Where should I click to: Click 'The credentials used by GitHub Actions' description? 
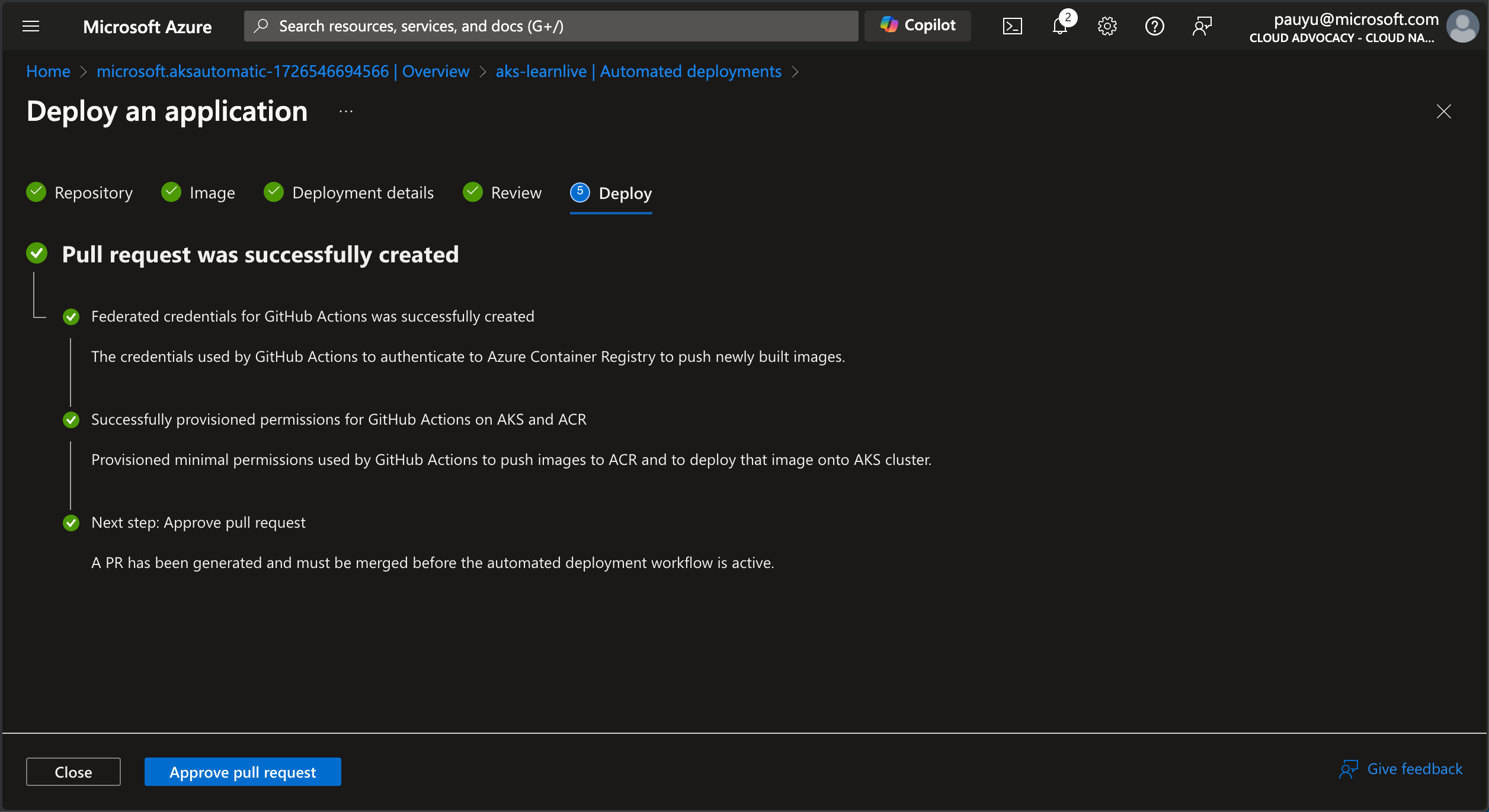[468, 357]
